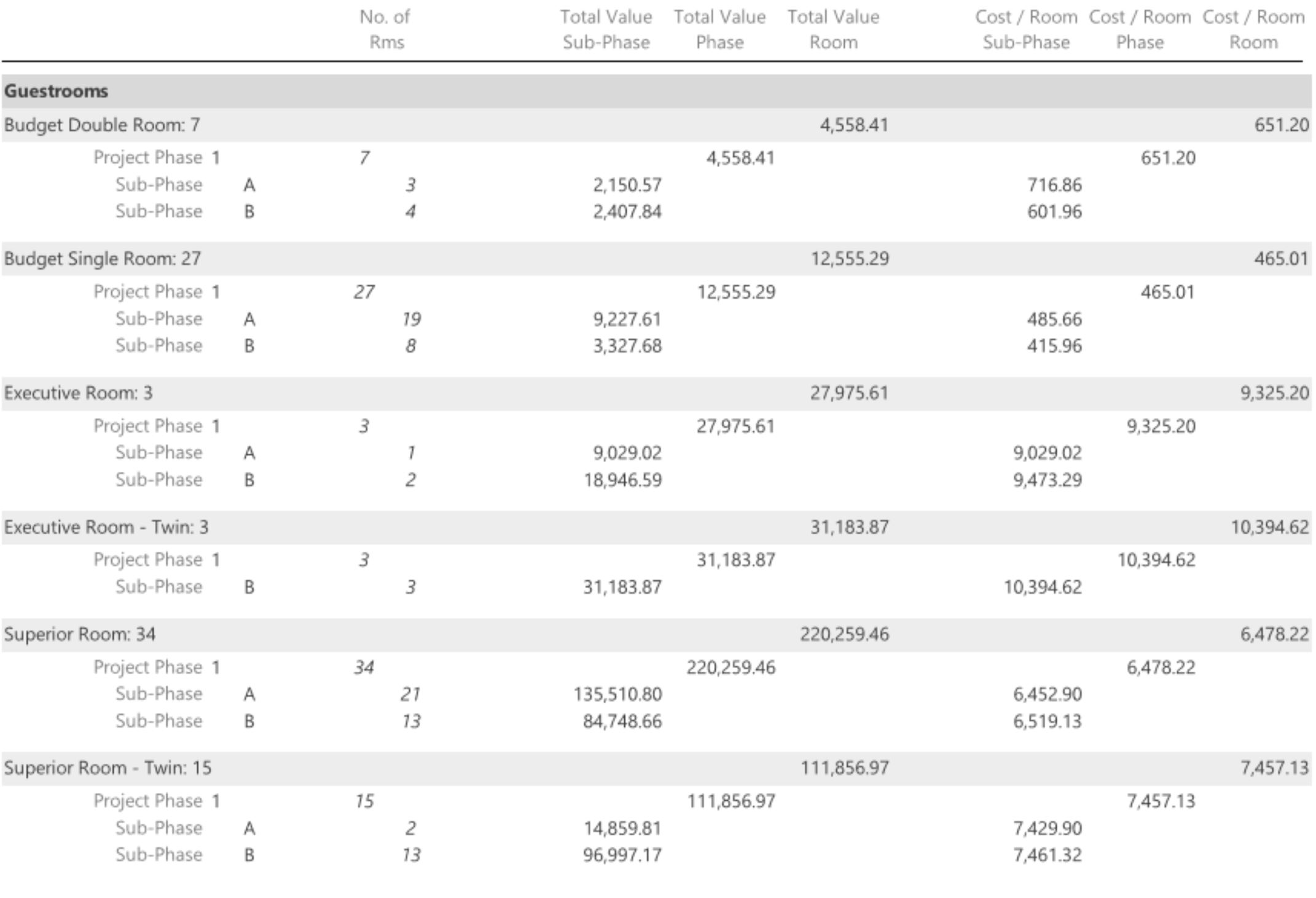1316x898 pixels.
Task: Click the Total Value Sub-Phase column header
Action: (x=606, y=30)
